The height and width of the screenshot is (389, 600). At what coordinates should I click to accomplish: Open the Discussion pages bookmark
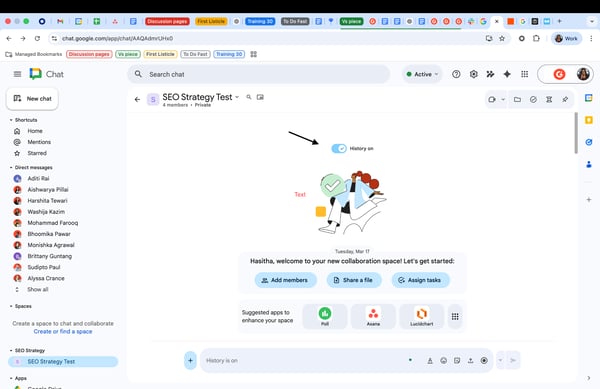point(89,54)
